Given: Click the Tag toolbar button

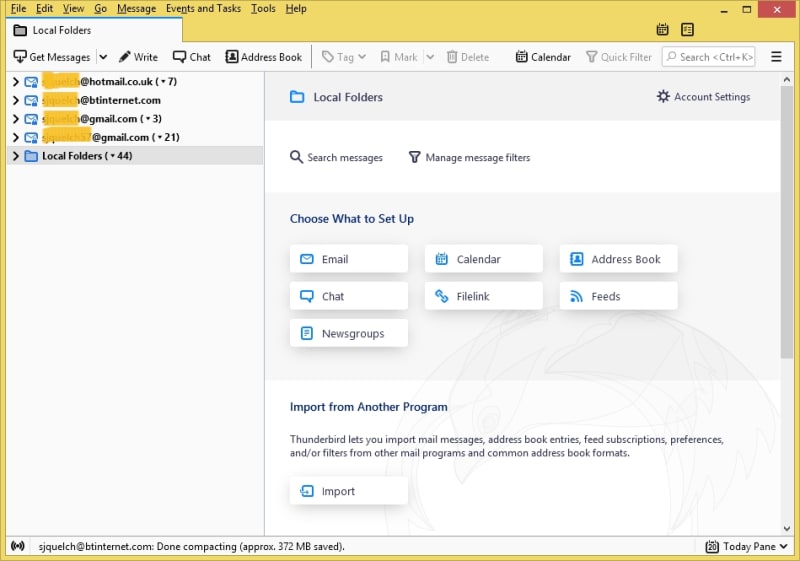Looking at the screenshot, I should point(344,57).
